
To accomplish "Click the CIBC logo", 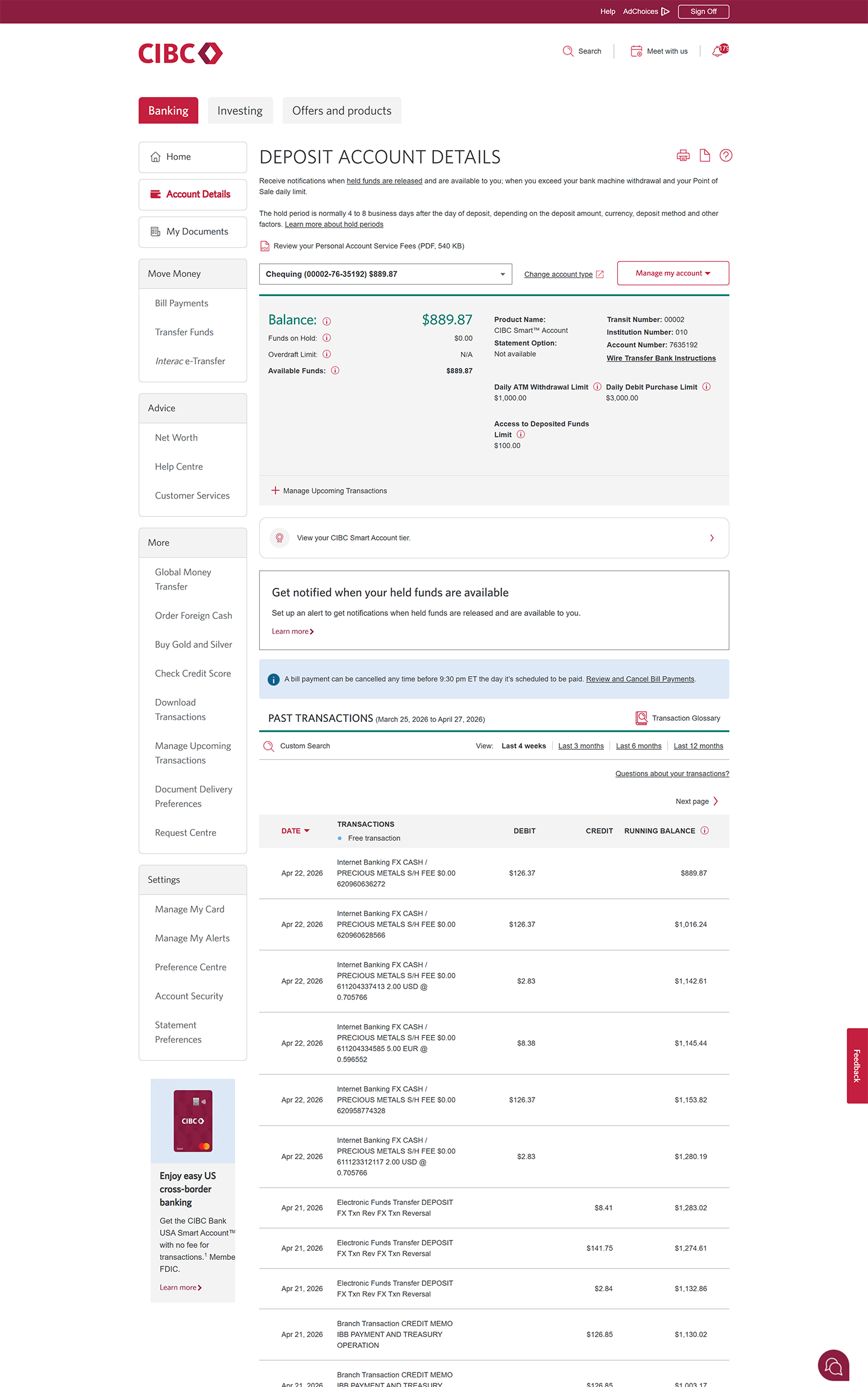I will [180, 53].
